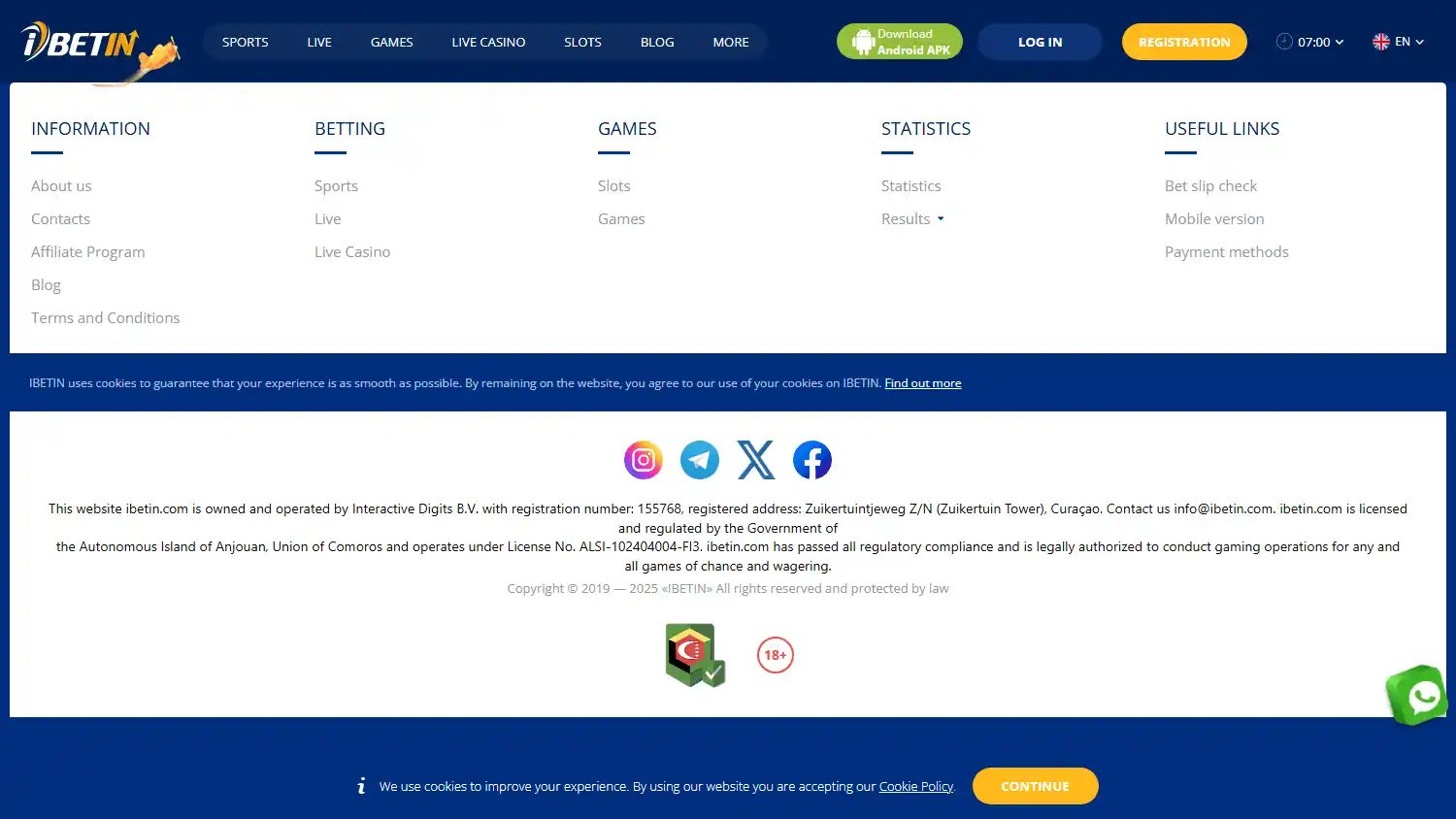The height and width of the screenshot is (819, 1456).
Task: Open the Statistics link
Action: 910,186
